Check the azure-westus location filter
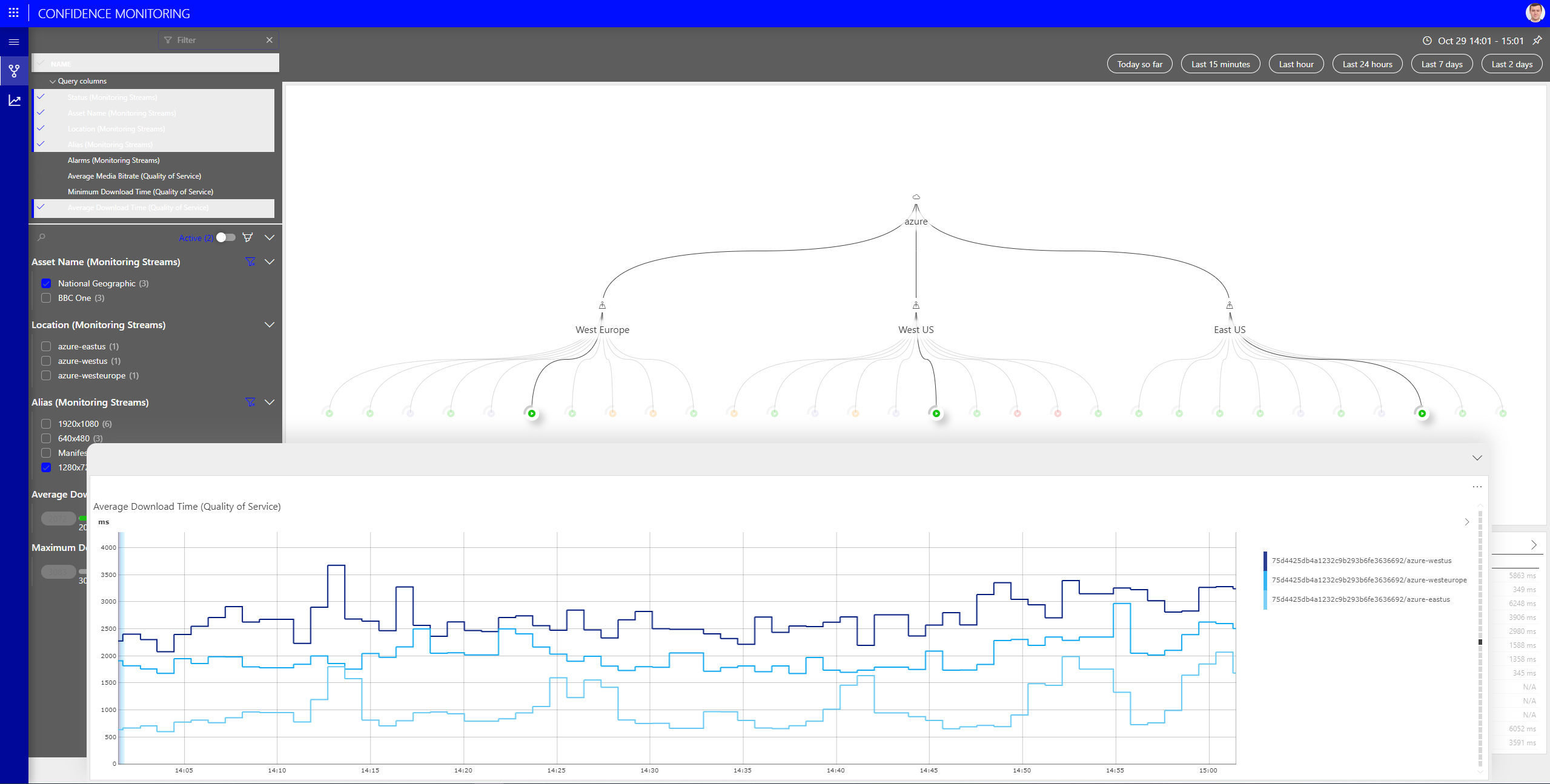1550x784 pixels. (x=46, y=361)
